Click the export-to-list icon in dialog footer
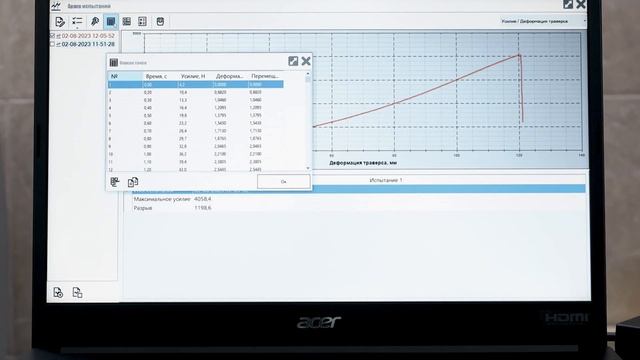This screenshot has height=360, width=640. [115, 182]
